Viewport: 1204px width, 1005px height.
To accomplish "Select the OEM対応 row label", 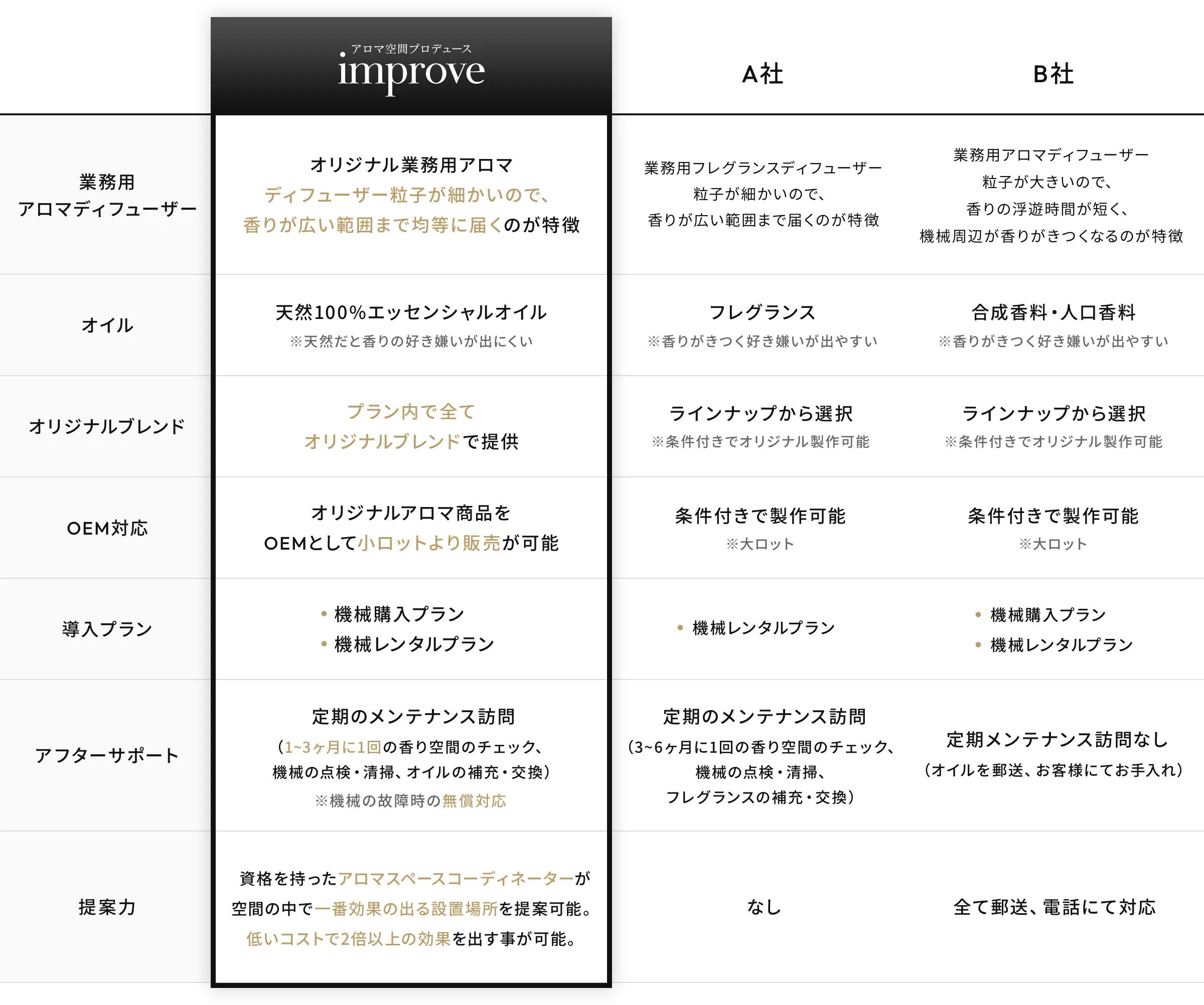I will click(106, 529).
